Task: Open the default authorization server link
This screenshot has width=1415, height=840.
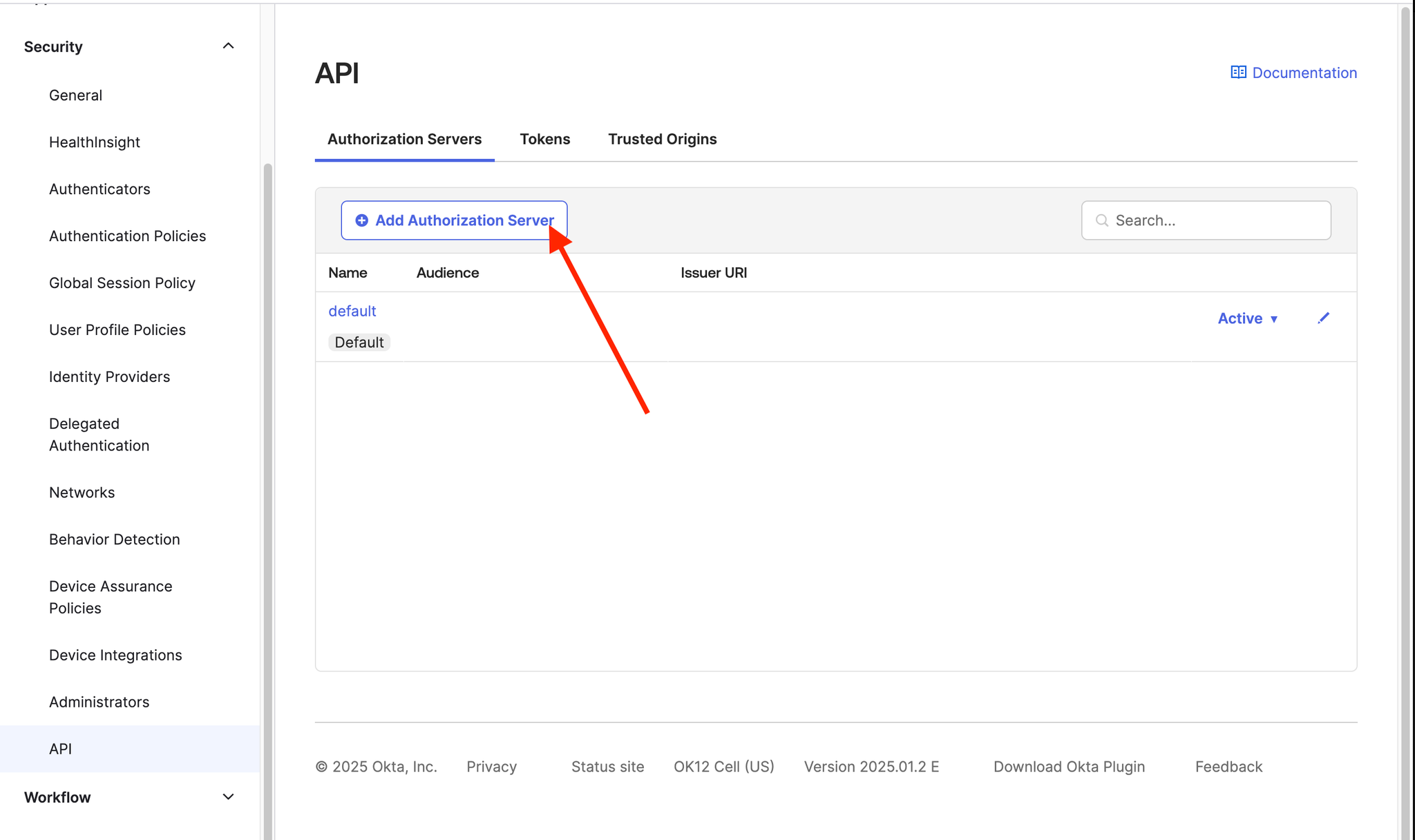Action: click(352, 312)
